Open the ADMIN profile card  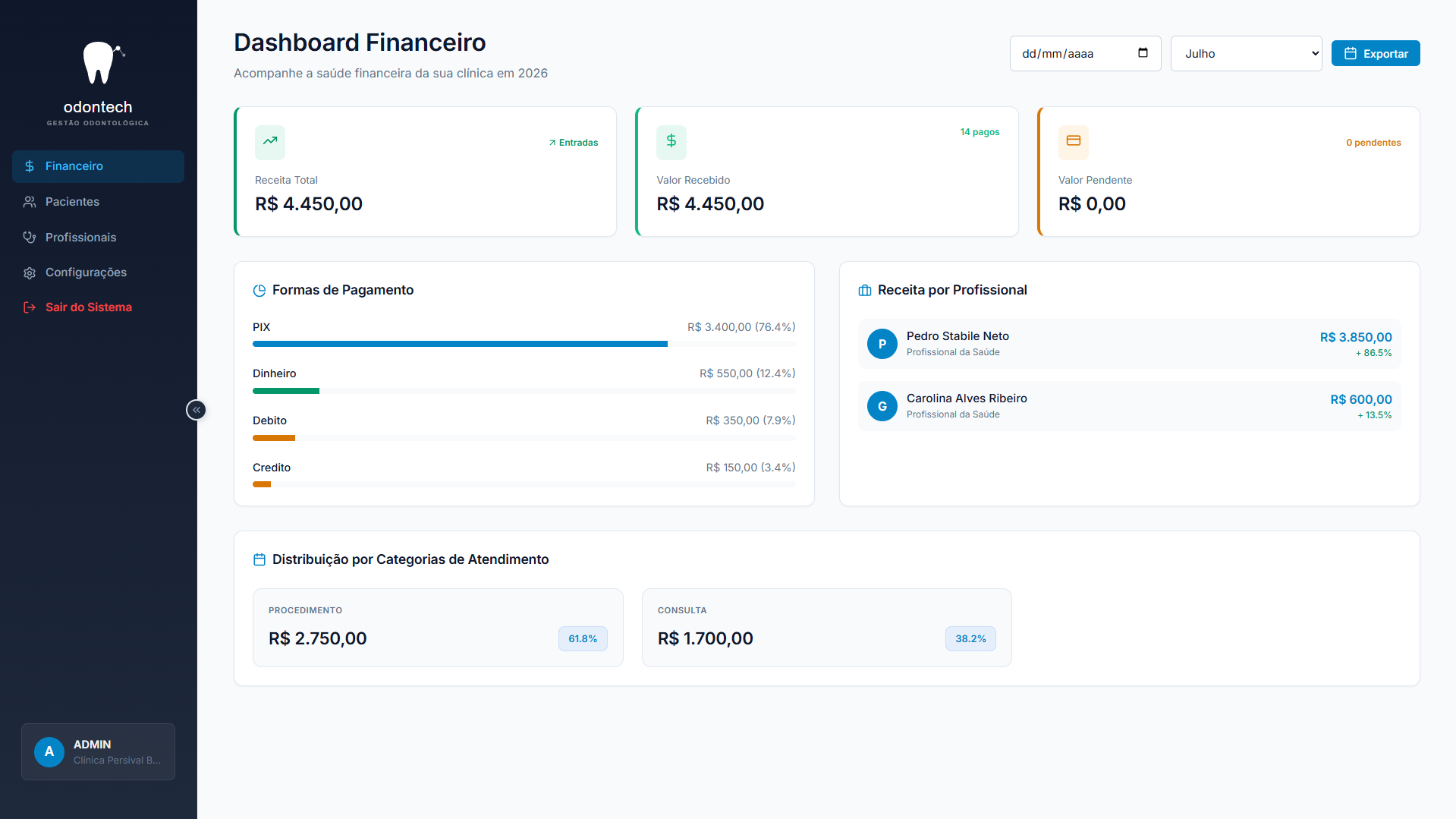point(98,751)
